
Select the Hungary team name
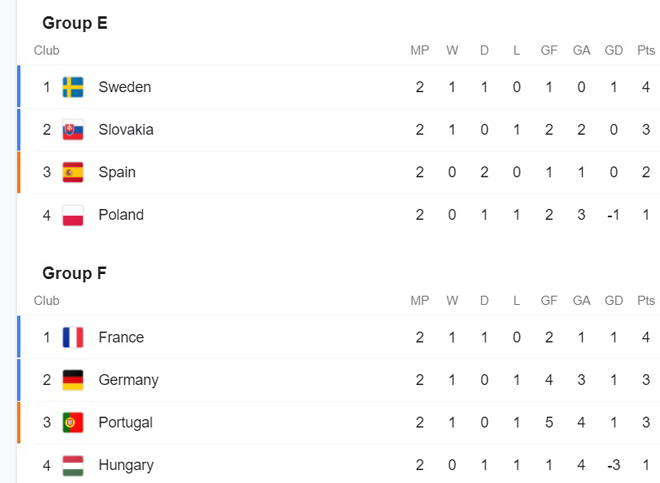click(x=126, y=465)
